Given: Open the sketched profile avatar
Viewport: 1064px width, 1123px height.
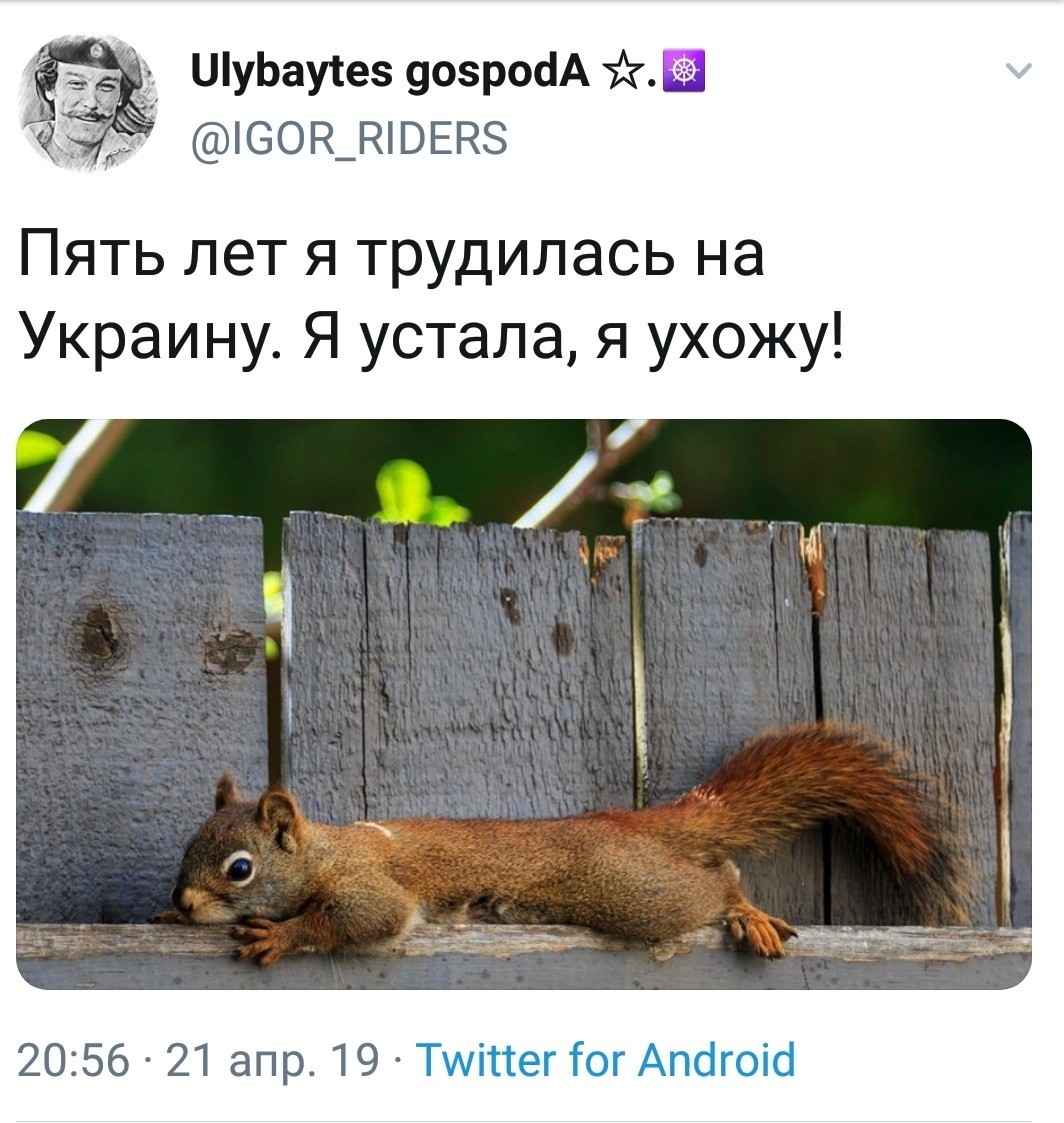Looking at the screenshot, I should 87,103.
